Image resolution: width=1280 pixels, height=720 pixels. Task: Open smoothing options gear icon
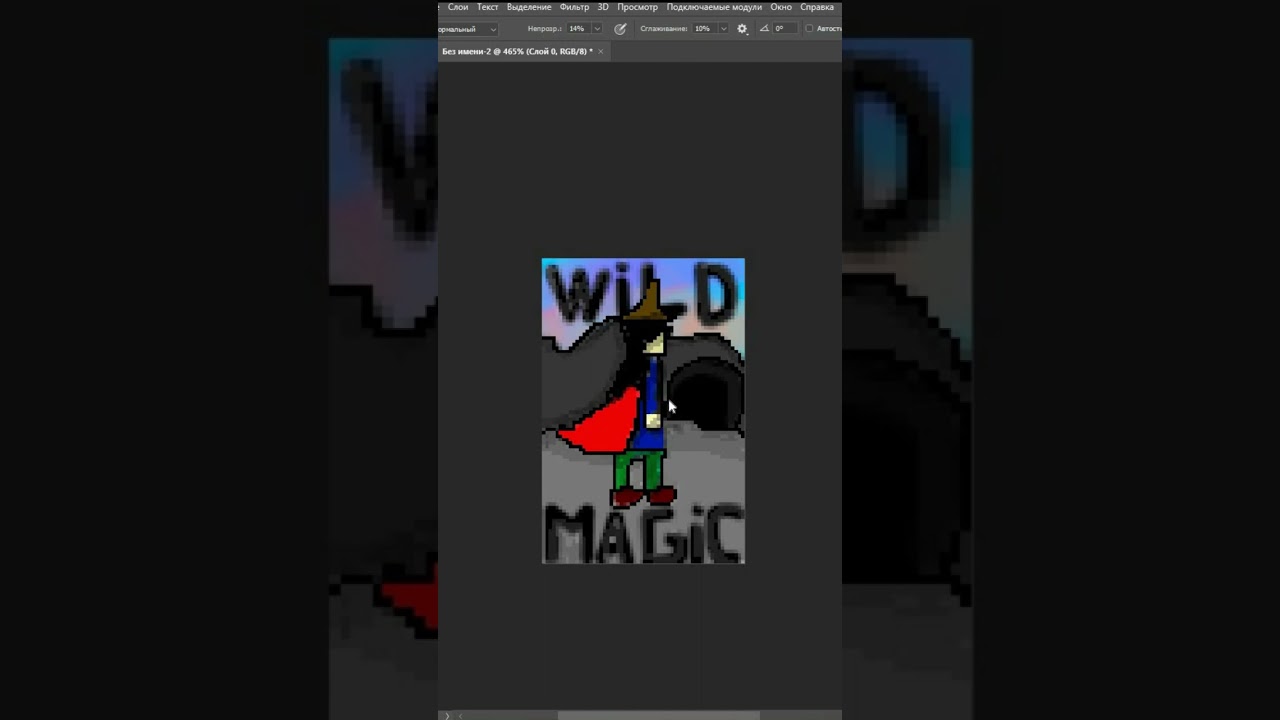pos(742,29)
